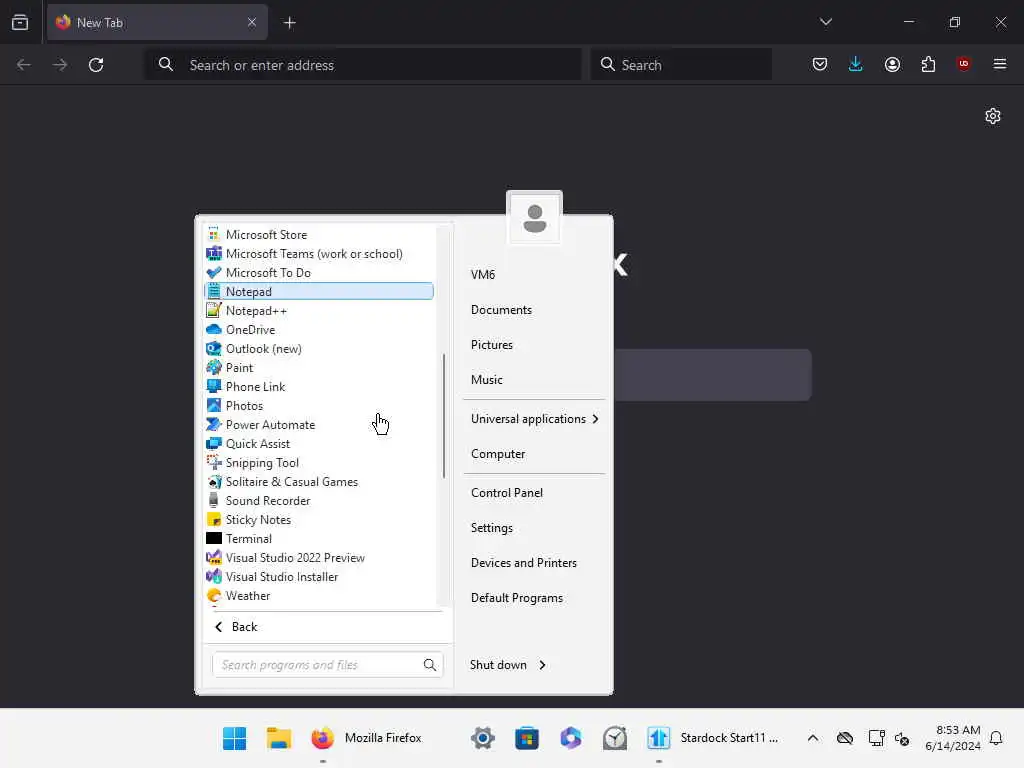
Task: Open File Explorer from the taskbar
Action: (279, 738)
